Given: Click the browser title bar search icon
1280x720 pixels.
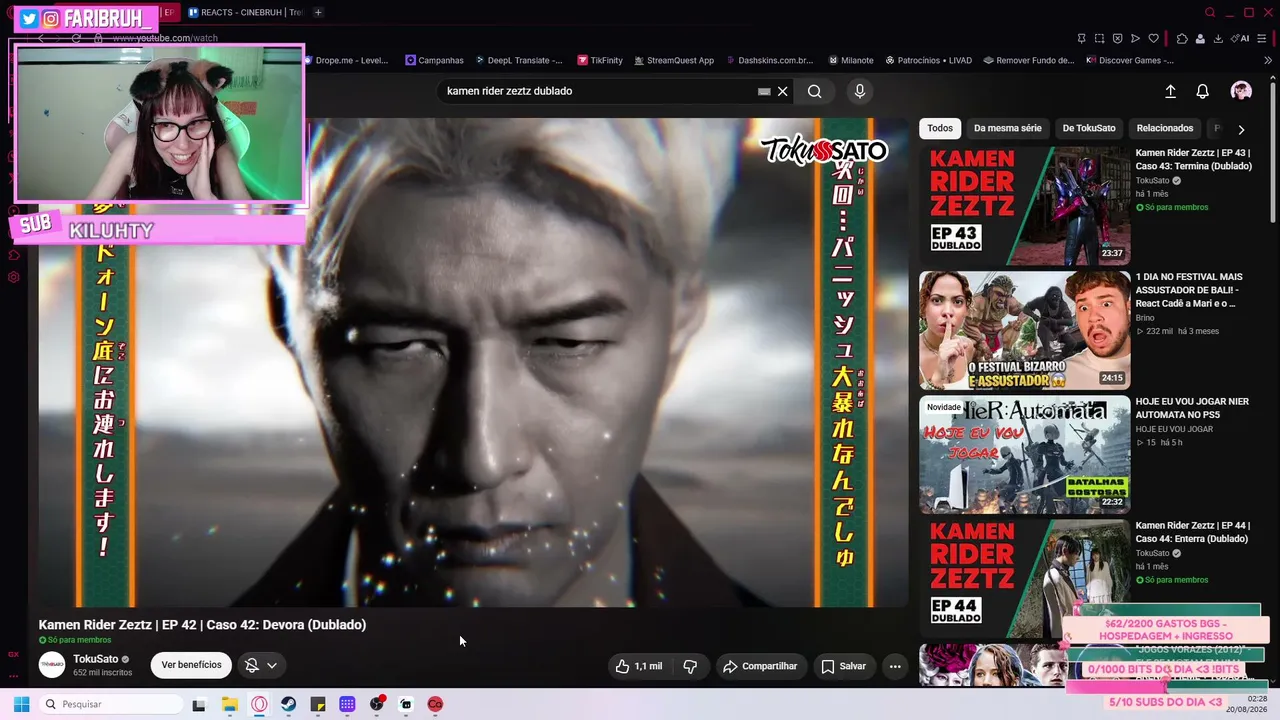Looking at the screenshot, I should (x=1210, y=12).
